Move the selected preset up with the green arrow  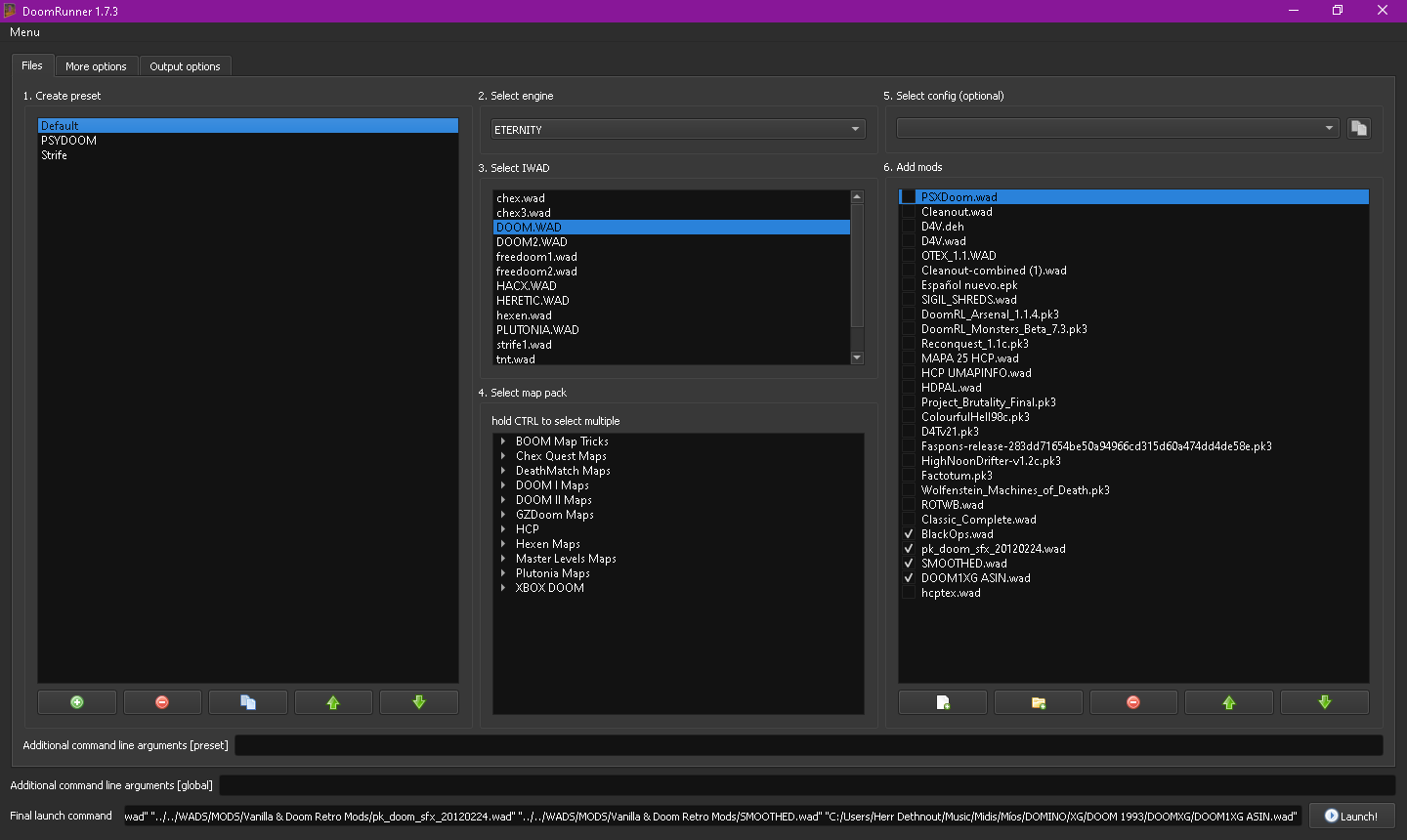click(x=333, y=702)
